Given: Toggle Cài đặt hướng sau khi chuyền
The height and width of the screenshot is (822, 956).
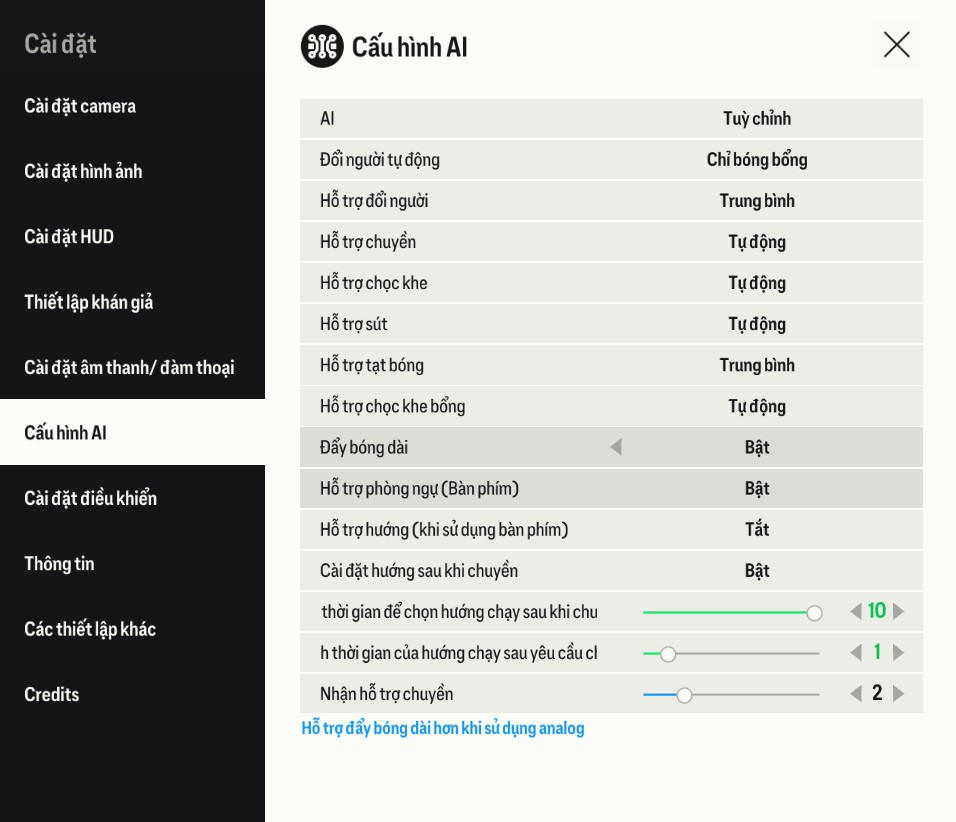Looking at the screenshot, I should pos(757,570).
